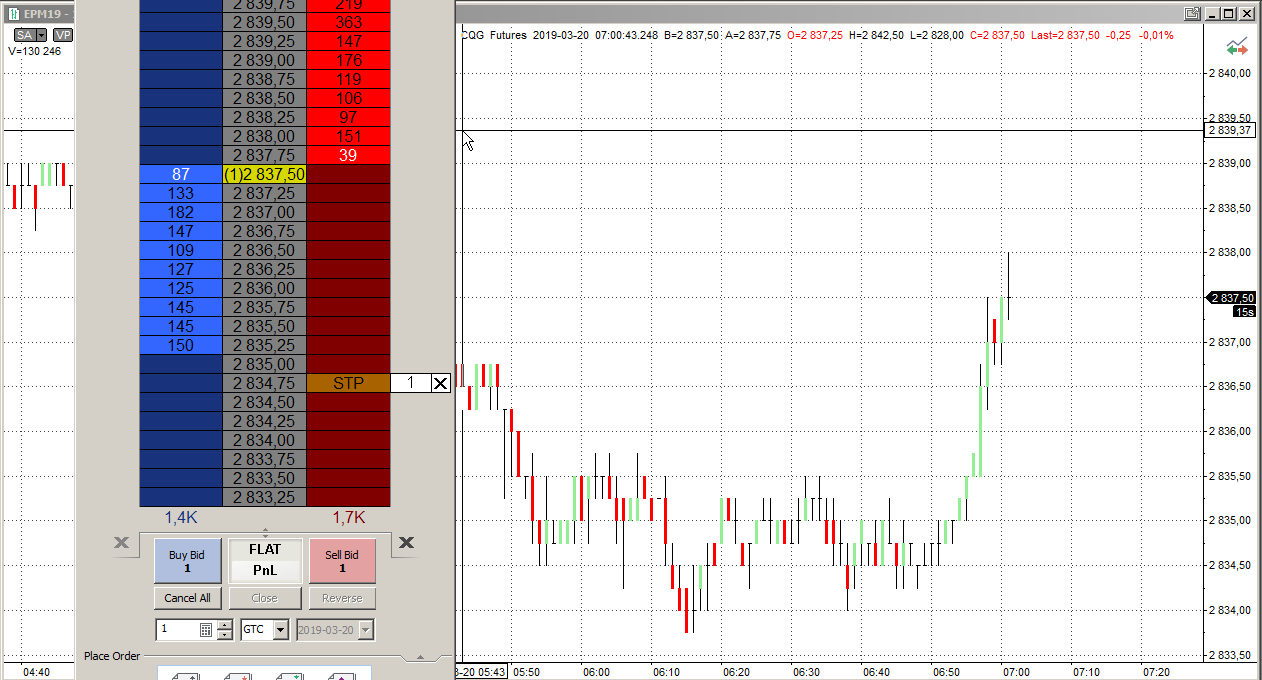Click Cancel All orders button

pos(187,598)
